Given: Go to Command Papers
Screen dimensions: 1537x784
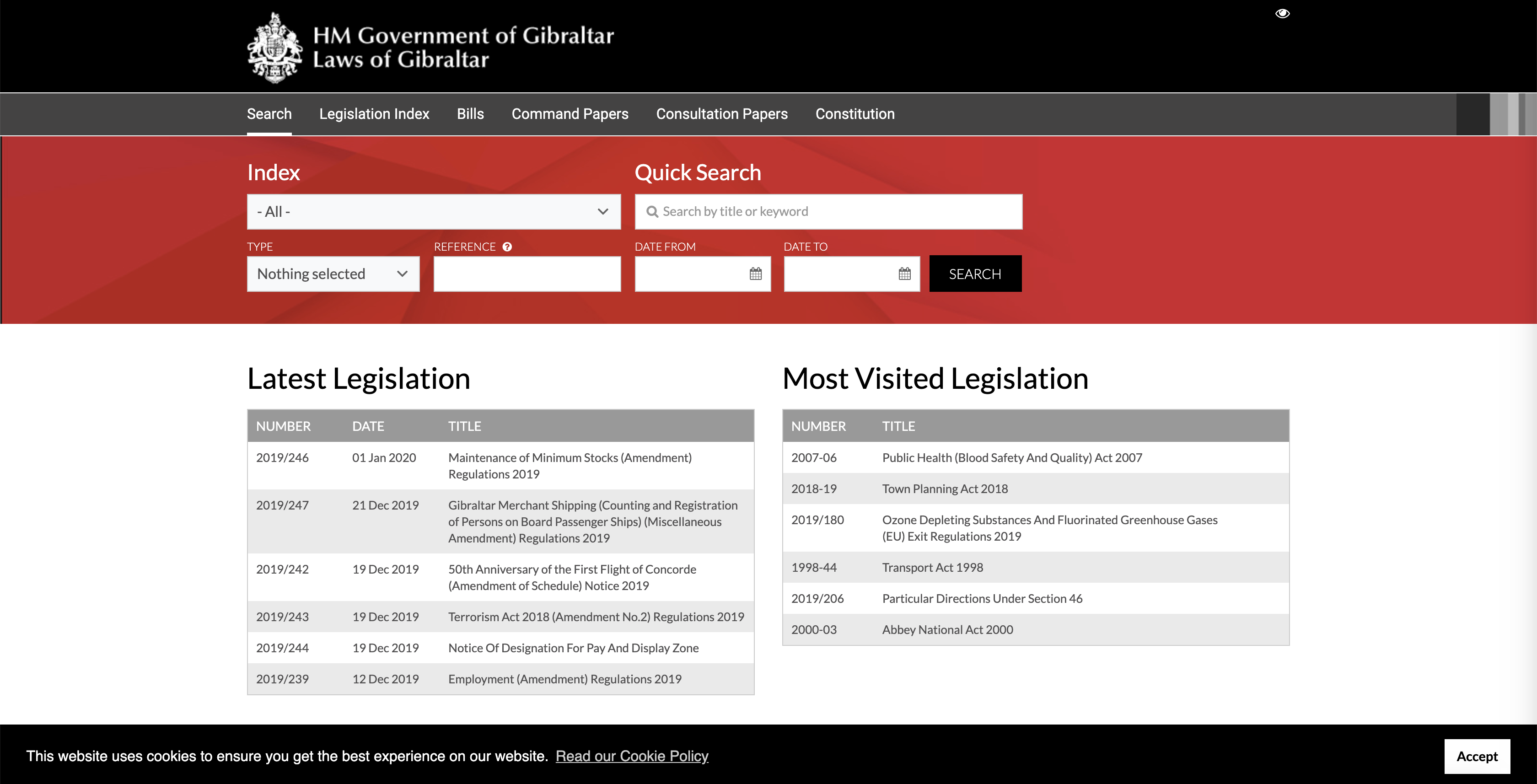Looking at the screenshot, I should coord(570,114).
